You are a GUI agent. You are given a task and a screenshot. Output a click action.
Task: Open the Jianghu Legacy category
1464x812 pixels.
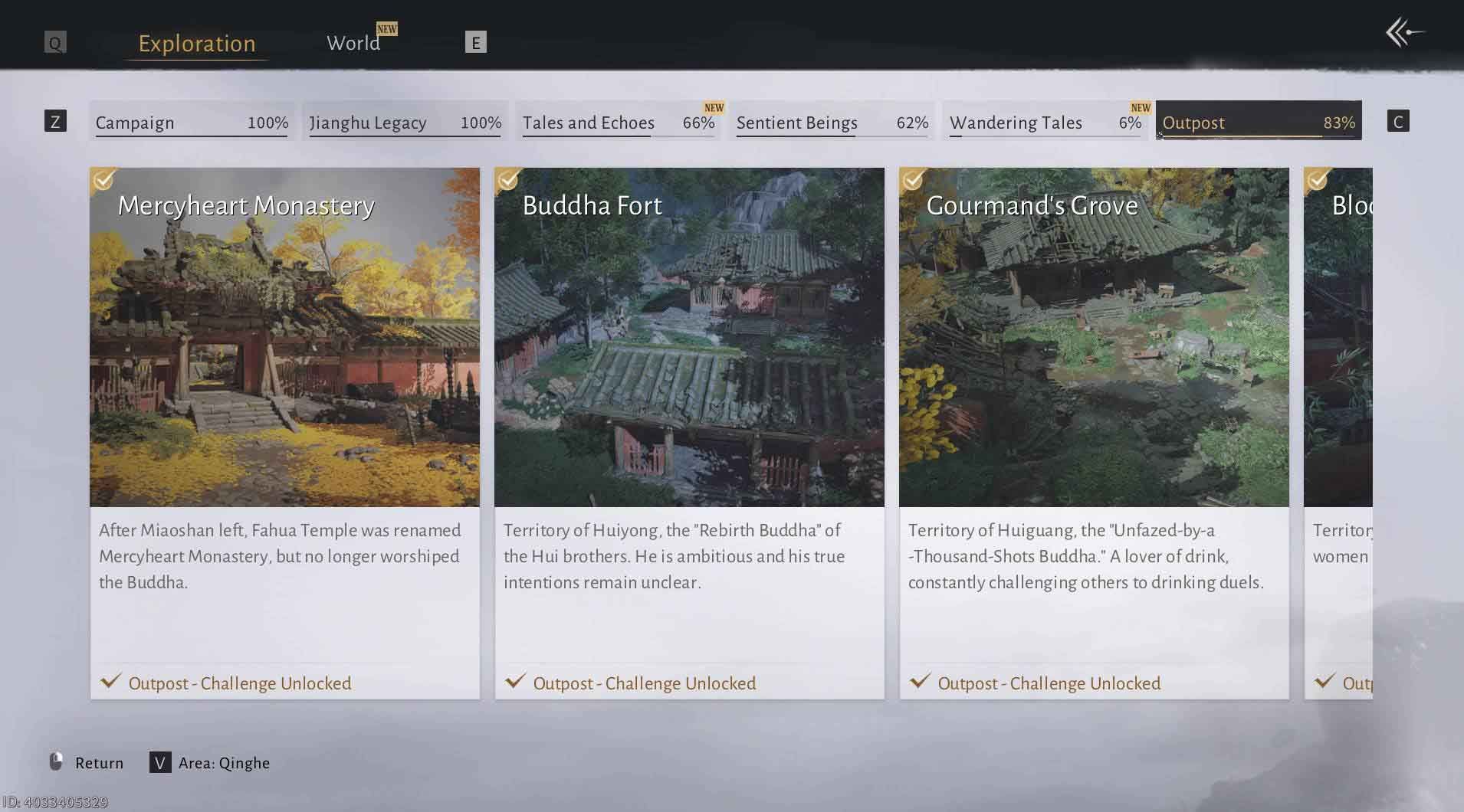click(405, 121)
